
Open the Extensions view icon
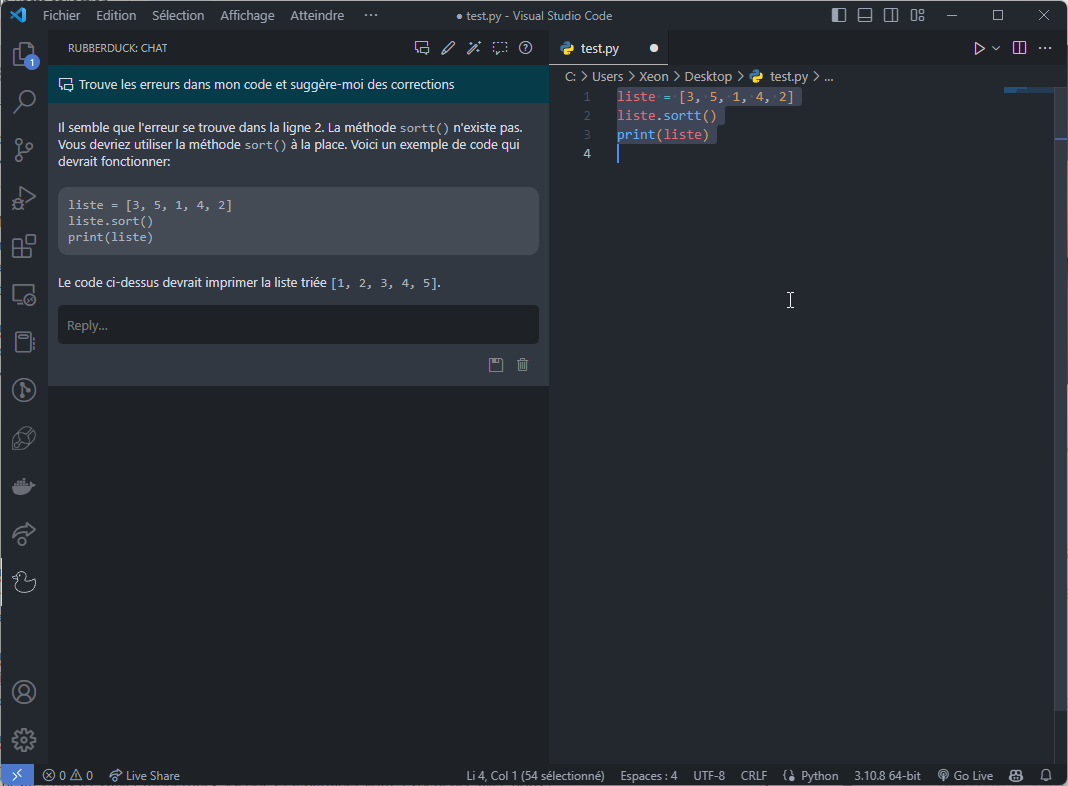click(25, 246)
